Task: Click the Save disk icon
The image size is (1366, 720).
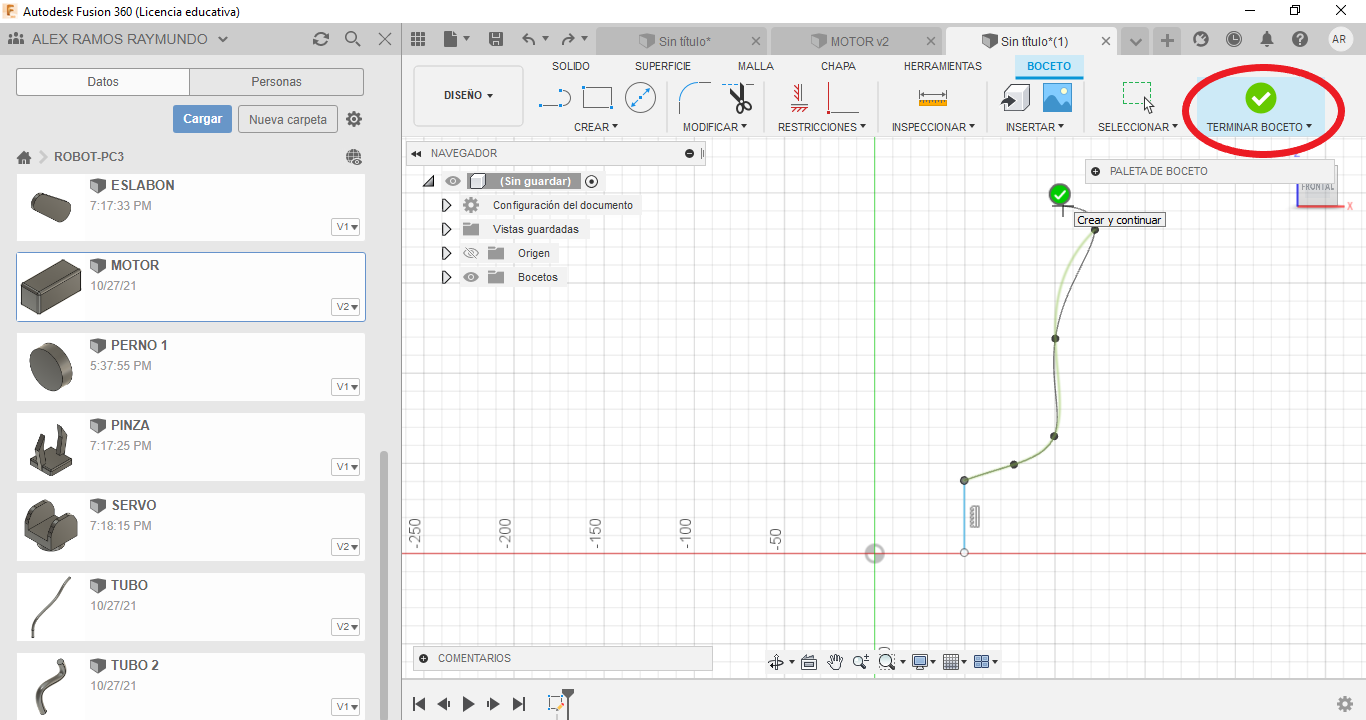Action: coord(495,40)
